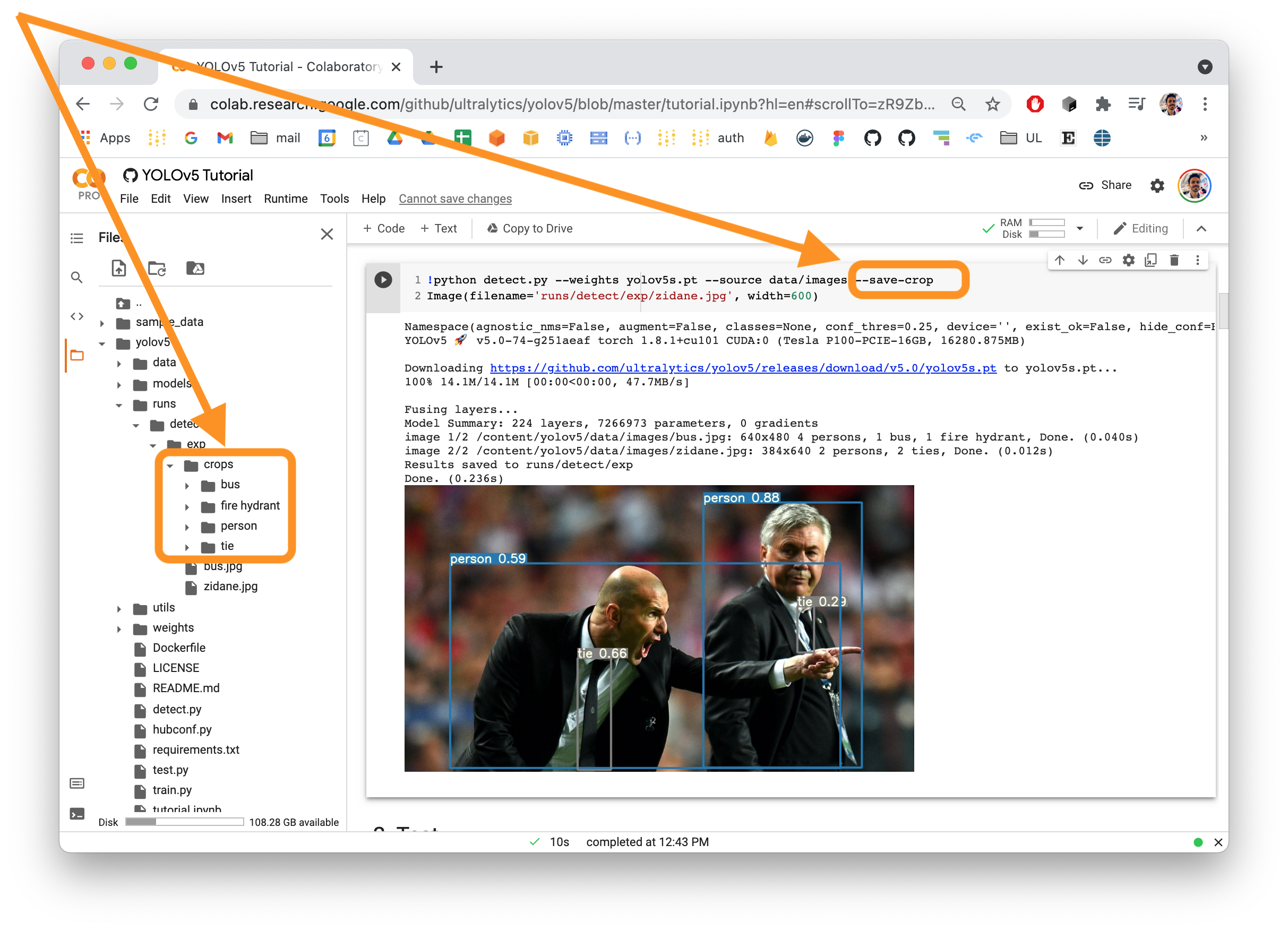Open the yolov5s.pt download link
Viewport: 1288px width, 931px height.
tap(742, 368)
